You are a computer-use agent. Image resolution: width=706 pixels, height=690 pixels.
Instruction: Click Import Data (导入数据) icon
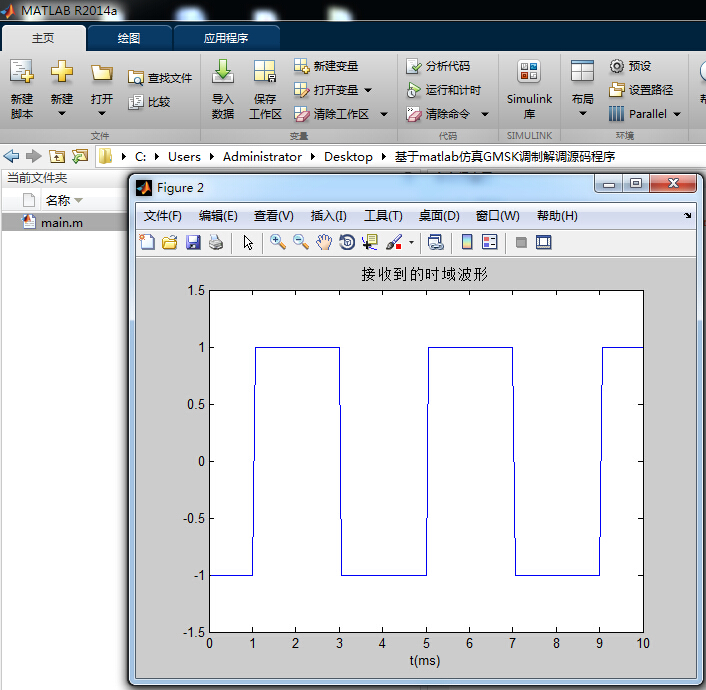[223, 72]
